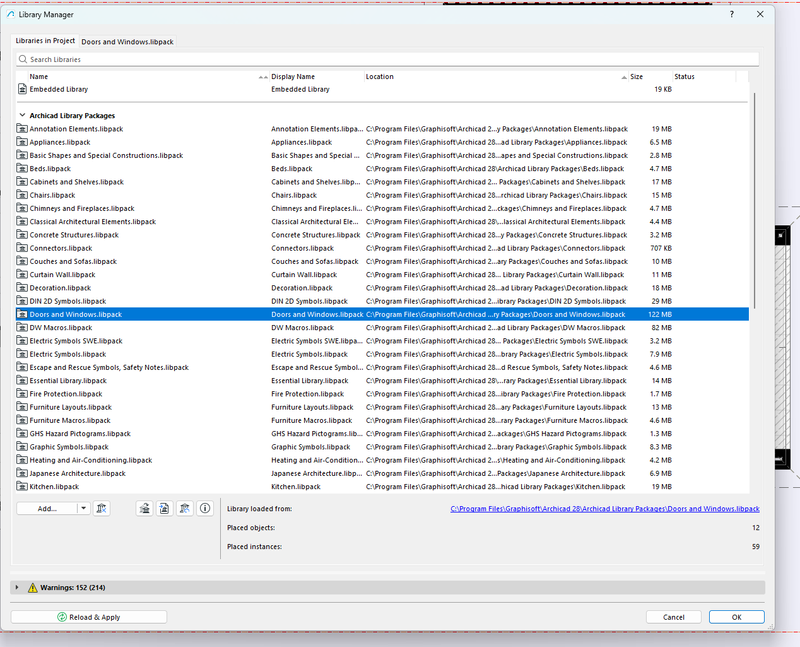
Task: Click the Search Libraries input field
Action: [x=387, y=59]
